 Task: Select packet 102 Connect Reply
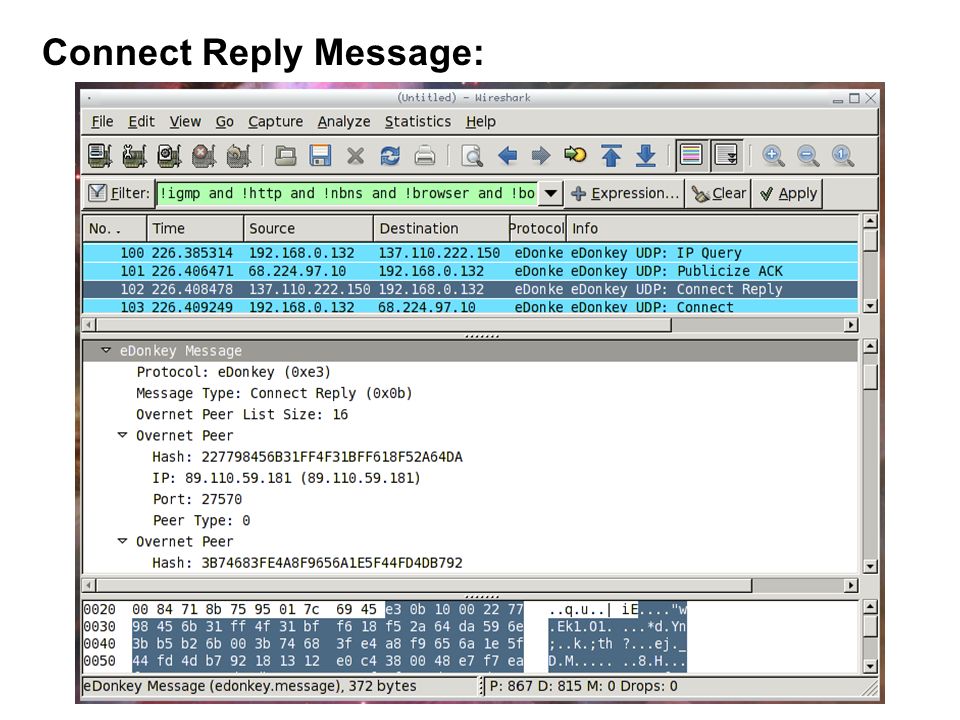click(x=470, y=290)
